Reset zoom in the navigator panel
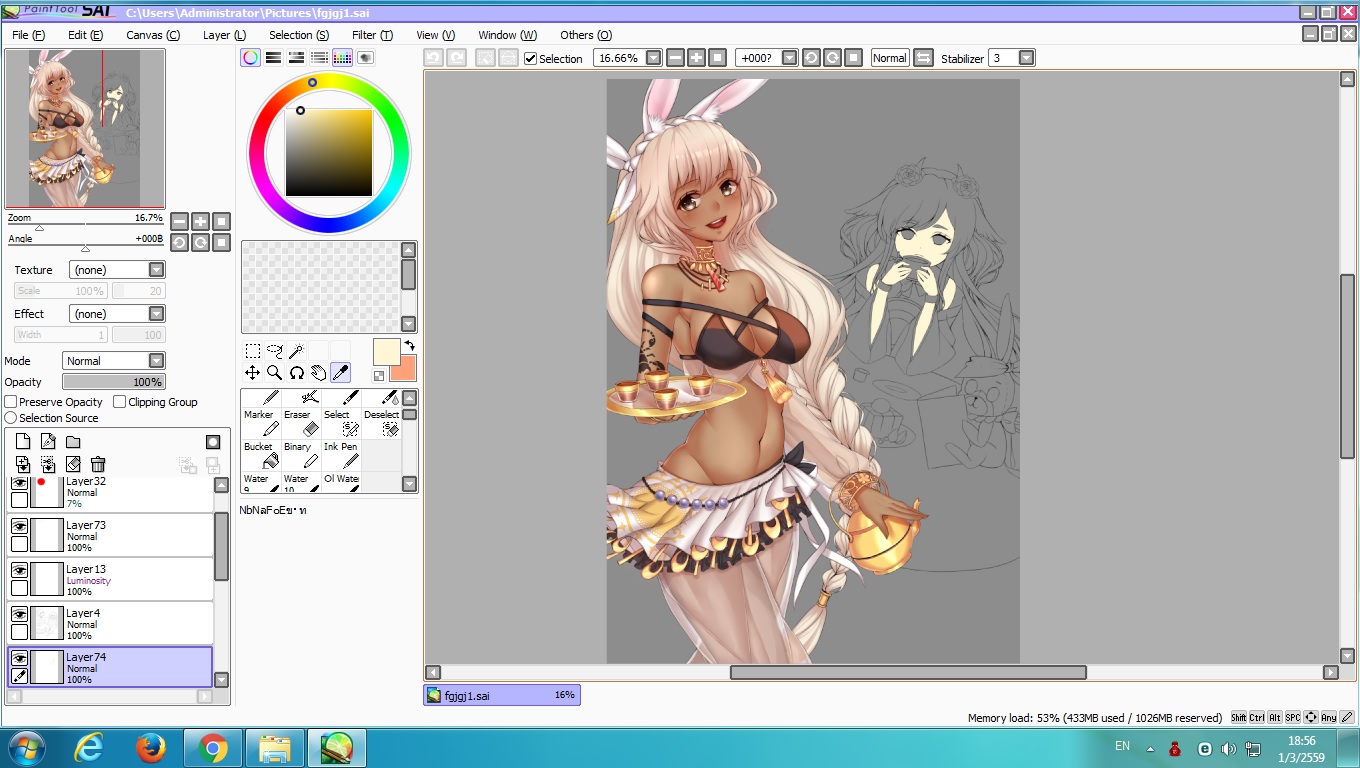1360x768 pixels. tap(222, 221)
